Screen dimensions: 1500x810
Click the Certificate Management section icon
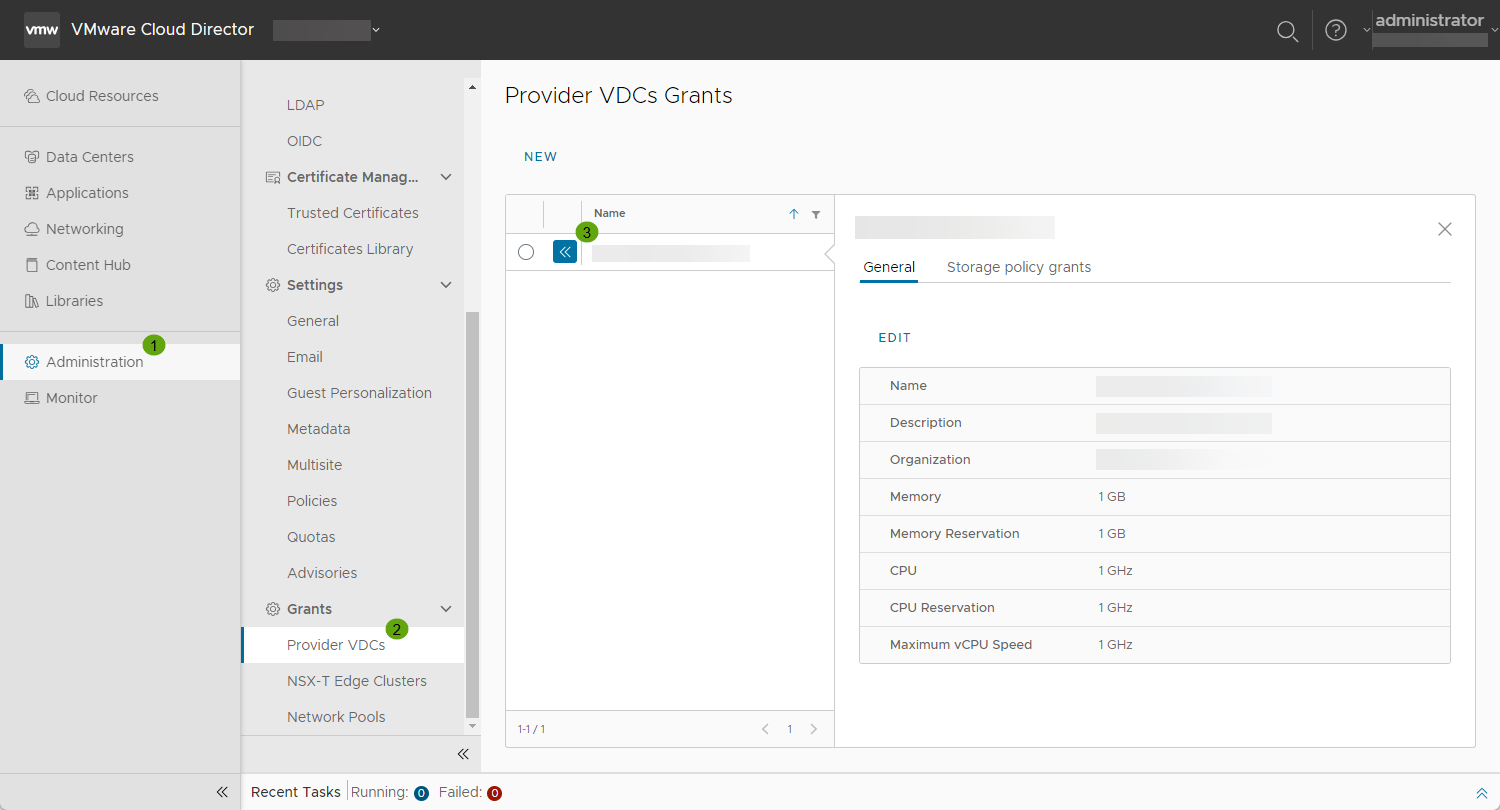(x=272, y=177)
